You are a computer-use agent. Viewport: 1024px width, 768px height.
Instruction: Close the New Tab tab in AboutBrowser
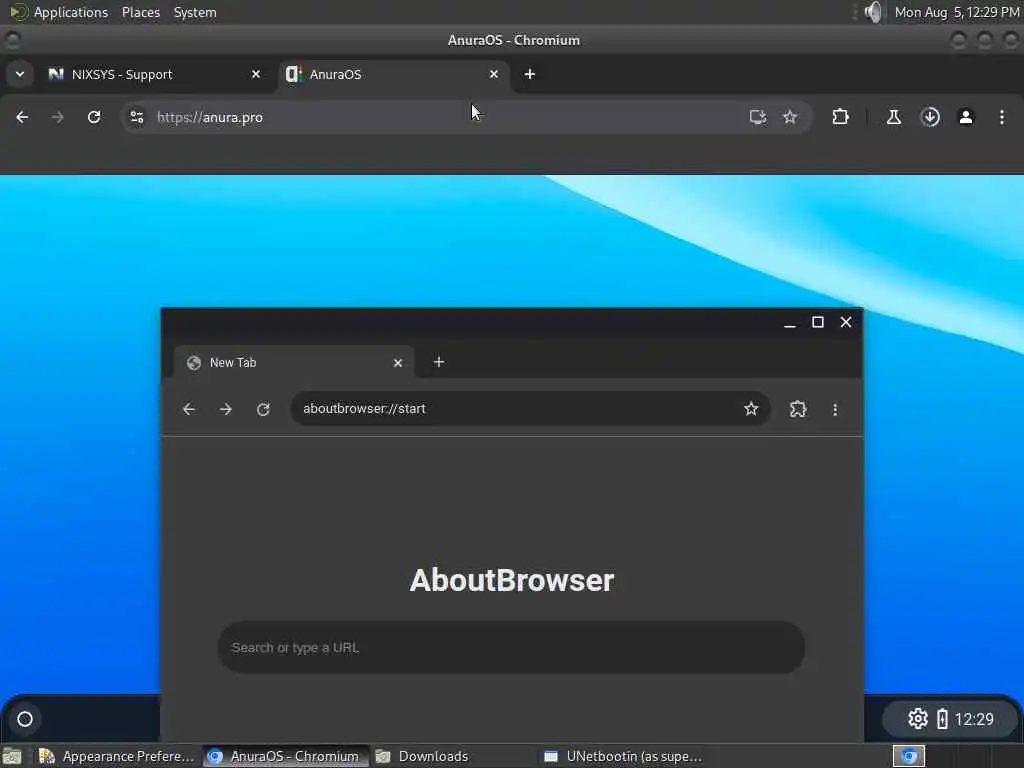(x=398, y=362)
